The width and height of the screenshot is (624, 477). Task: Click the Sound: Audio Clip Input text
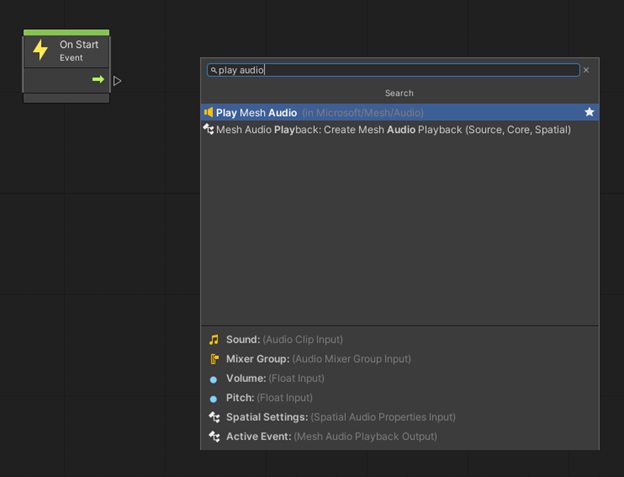(x=284, y=340)
